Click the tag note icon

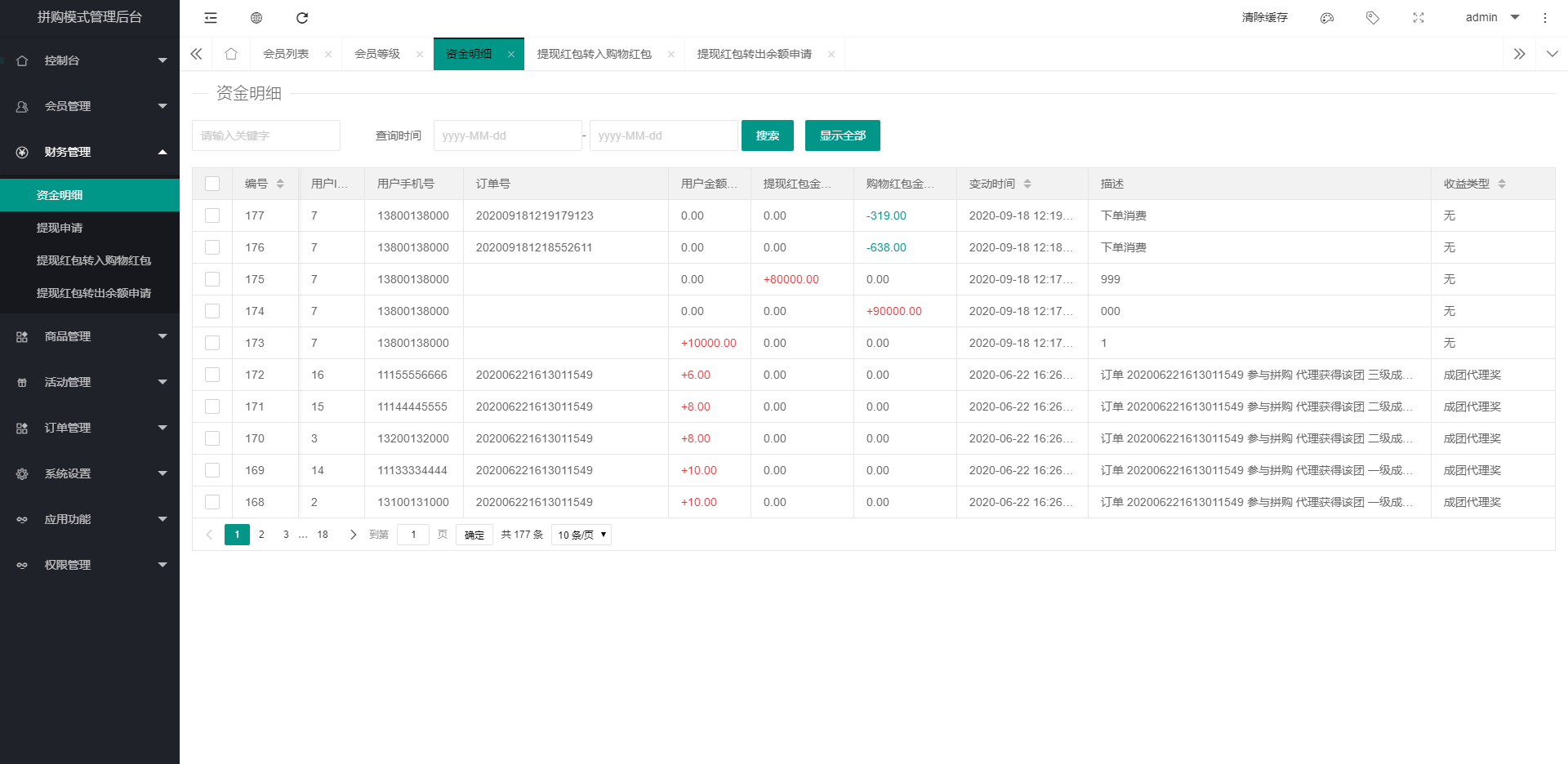pyautogui.click(x=1373, y=18)
